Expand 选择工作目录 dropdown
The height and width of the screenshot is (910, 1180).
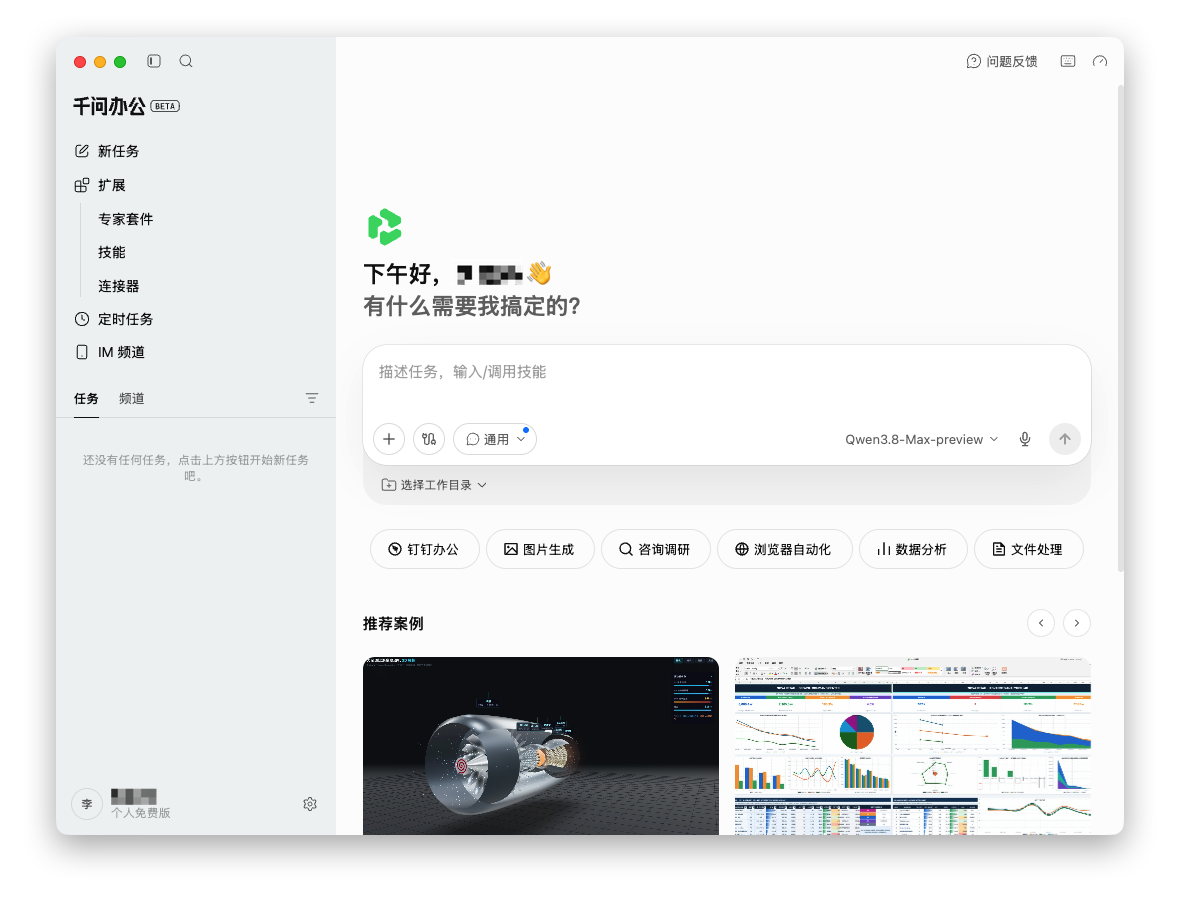(x=434, y=485)
